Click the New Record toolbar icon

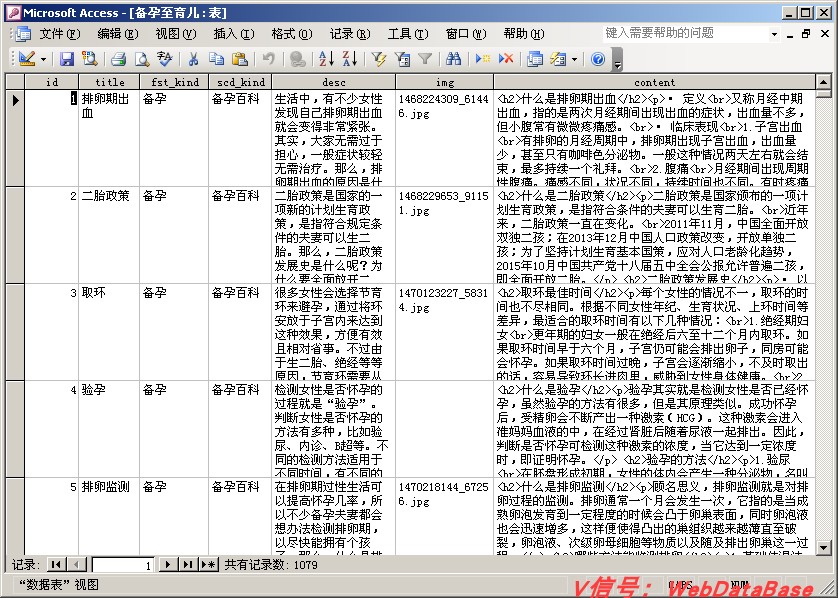[x=483, y=59]
